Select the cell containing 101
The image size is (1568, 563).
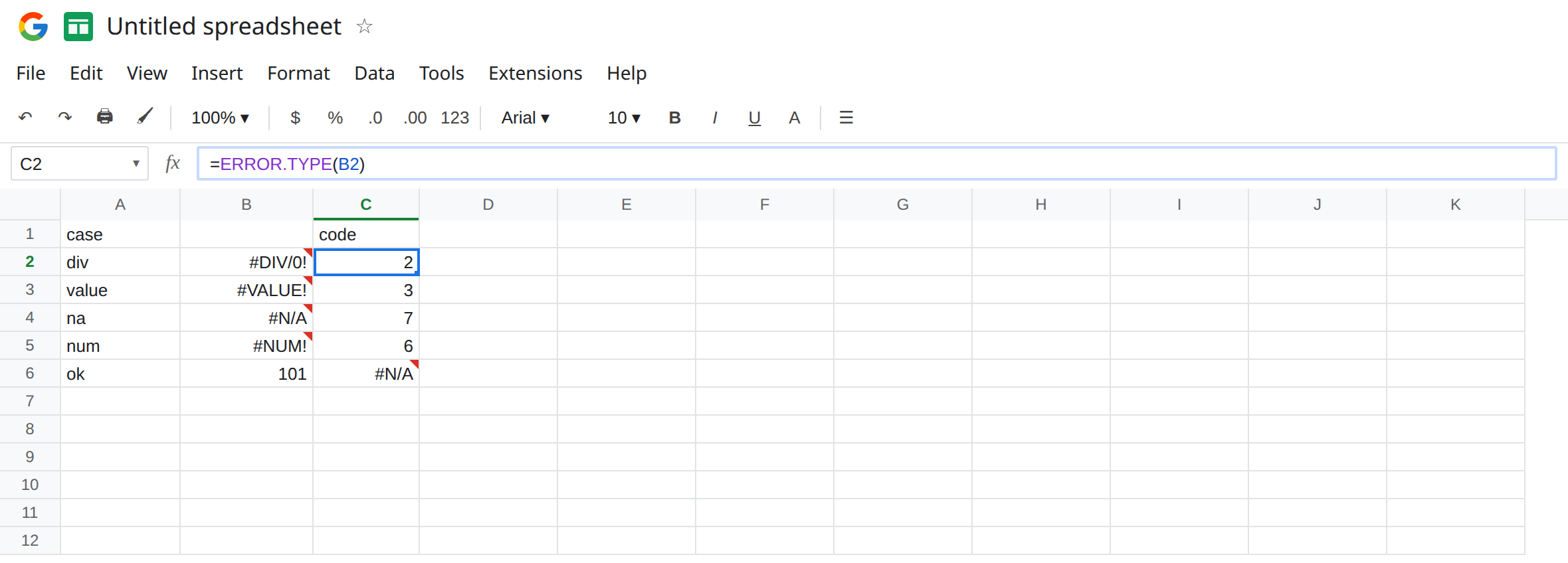click(x=246, y=374)
